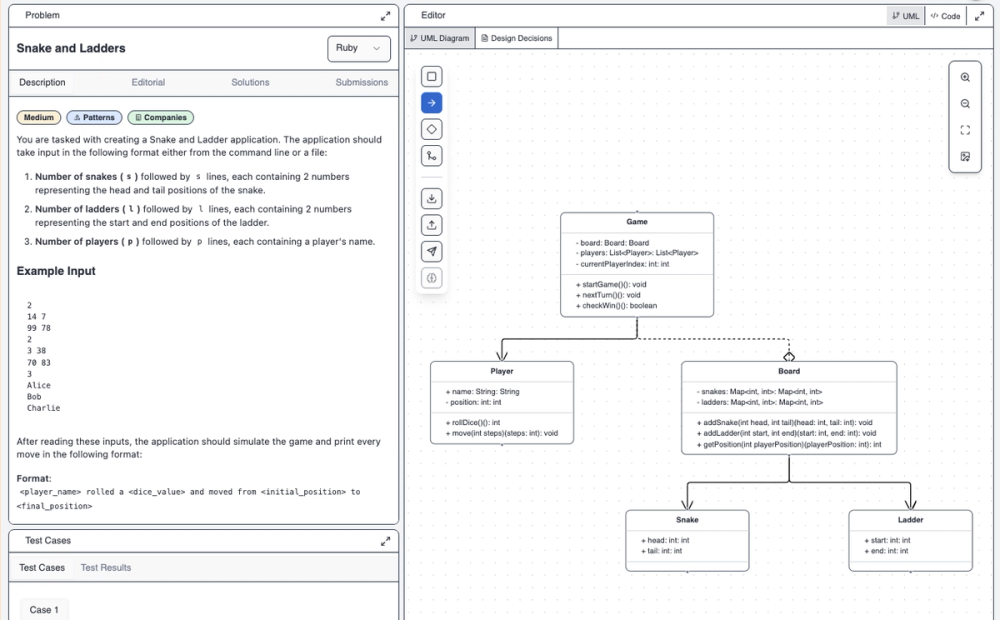The height and width of the screenshot is (620, 1000).
Task: Click the checkWin() method in Game
Action: [616, 306]
